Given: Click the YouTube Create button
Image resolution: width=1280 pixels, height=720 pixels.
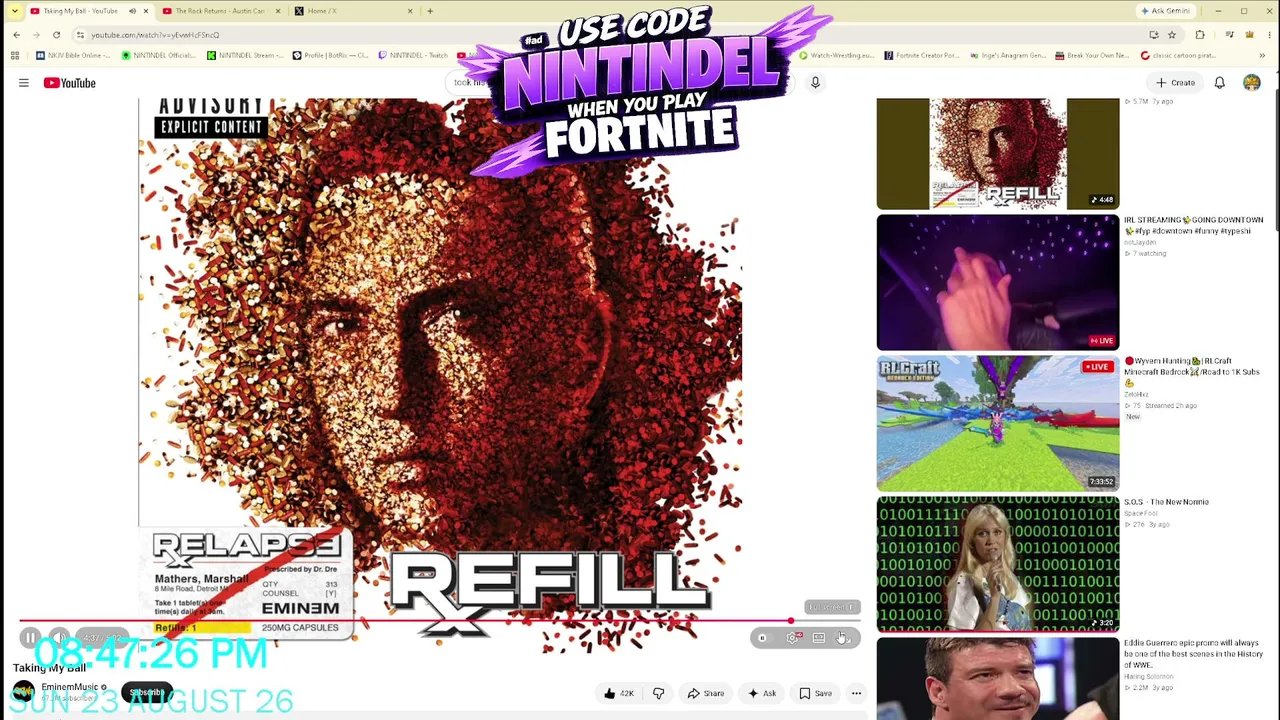Looking at the screenshot, I should (x=1175, y=83).
